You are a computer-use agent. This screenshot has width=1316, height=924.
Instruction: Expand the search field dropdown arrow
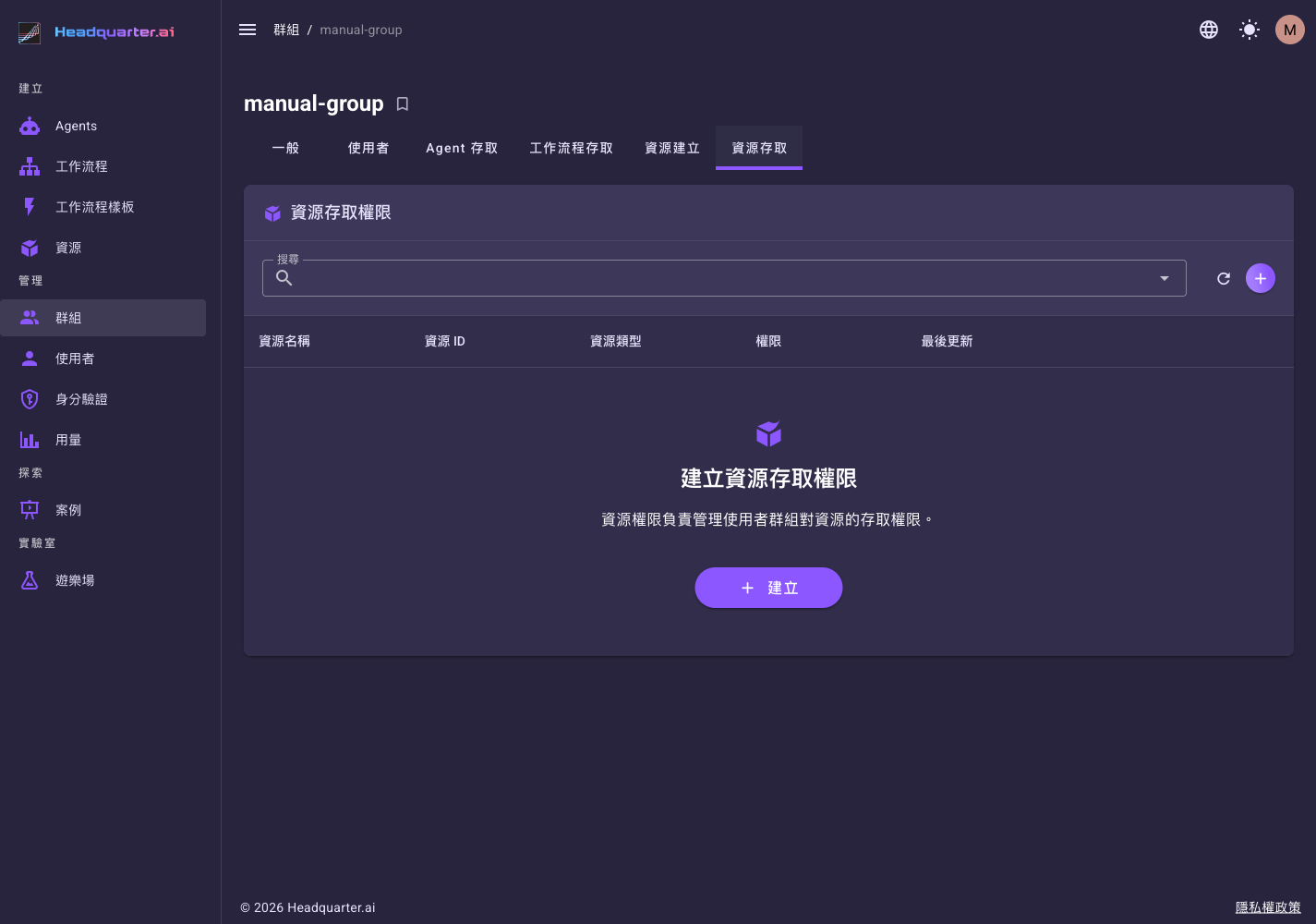pyautogui.click(x=1165, y=278)
